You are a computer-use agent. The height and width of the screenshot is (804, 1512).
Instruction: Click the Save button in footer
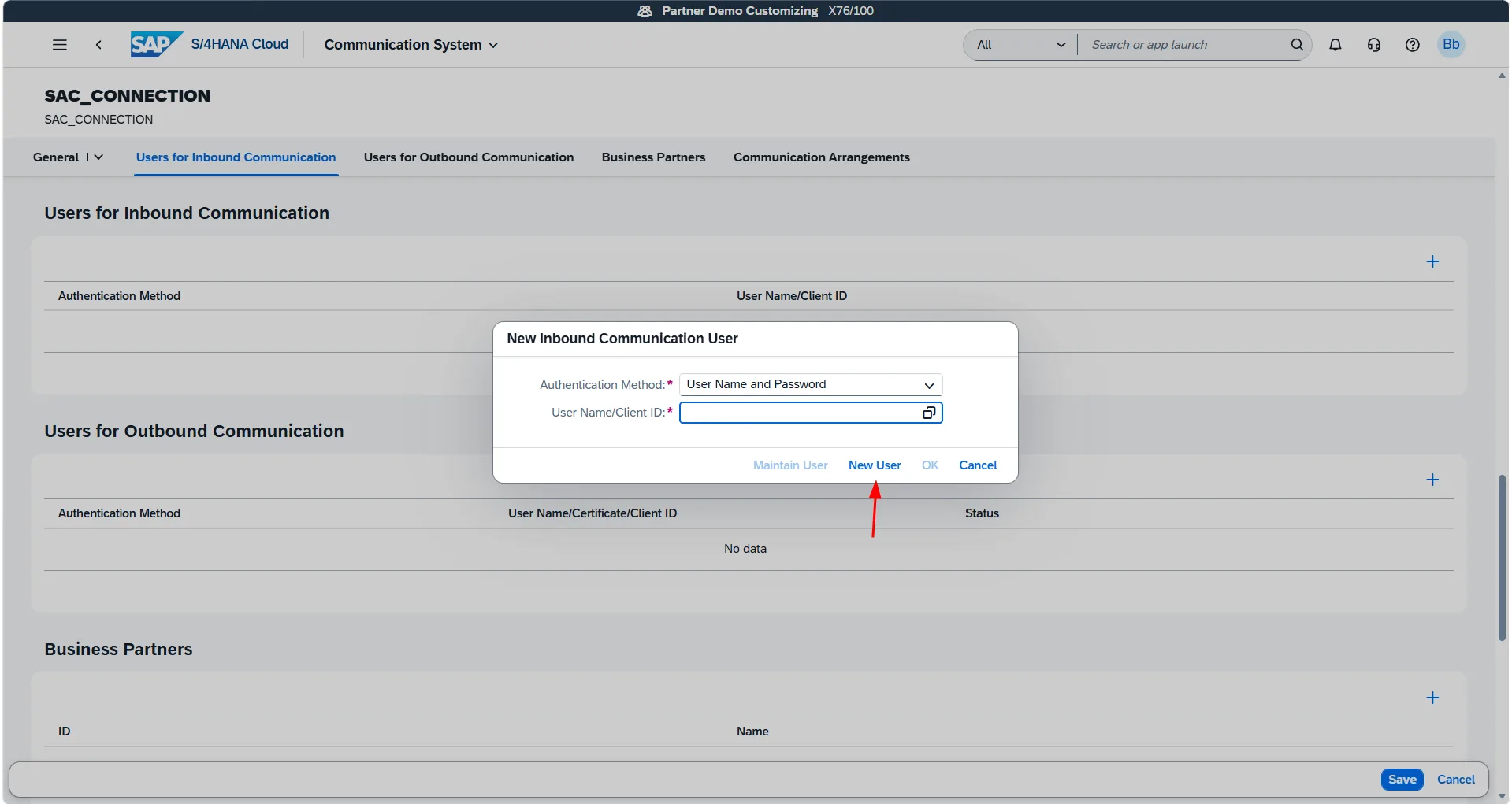point(1402,780)
